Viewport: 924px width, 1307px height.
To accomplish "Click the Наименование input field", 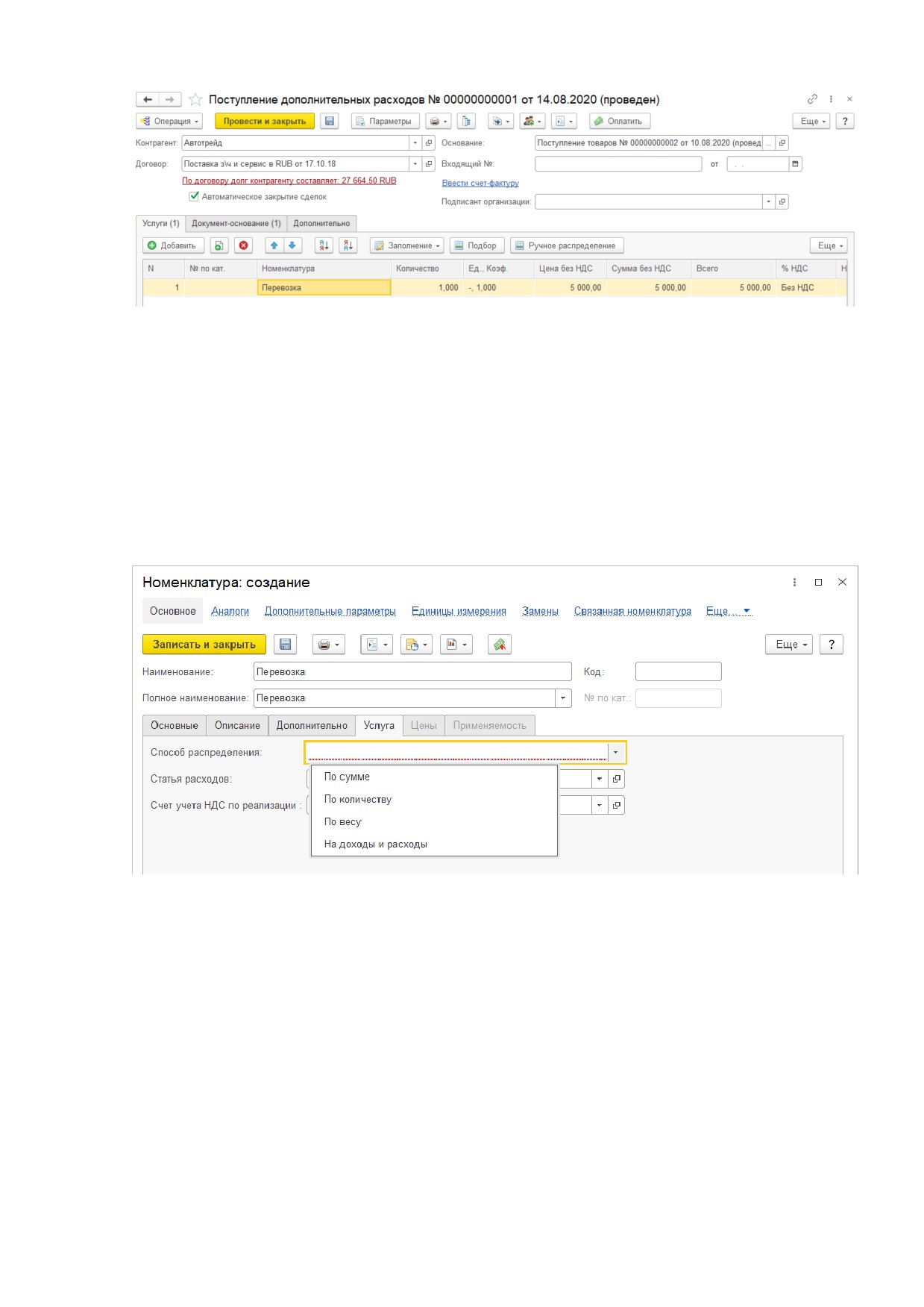I will pos(412,671).
